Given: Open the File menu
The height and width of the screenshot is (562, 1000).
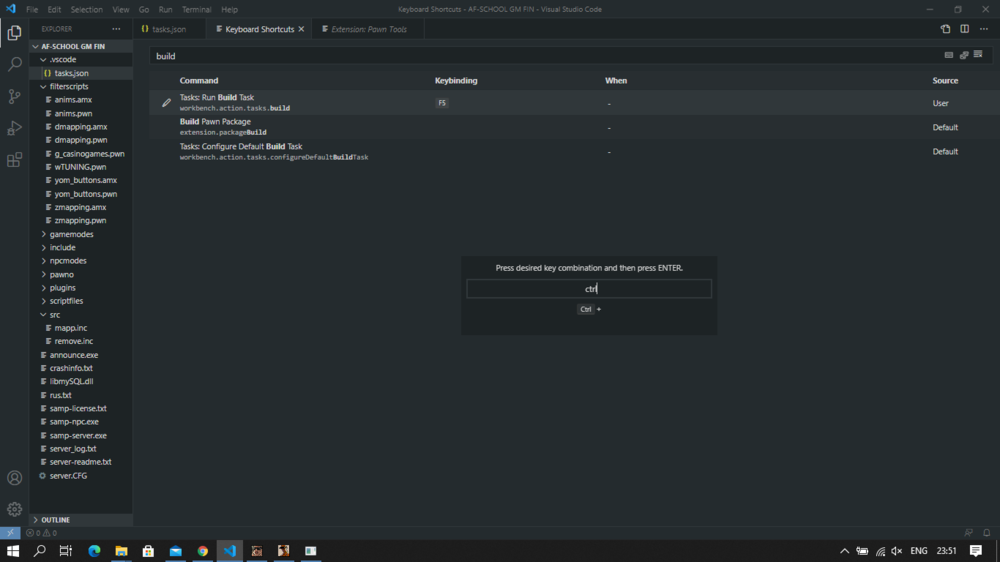Looking at the screenshot, I should [32, 10].
